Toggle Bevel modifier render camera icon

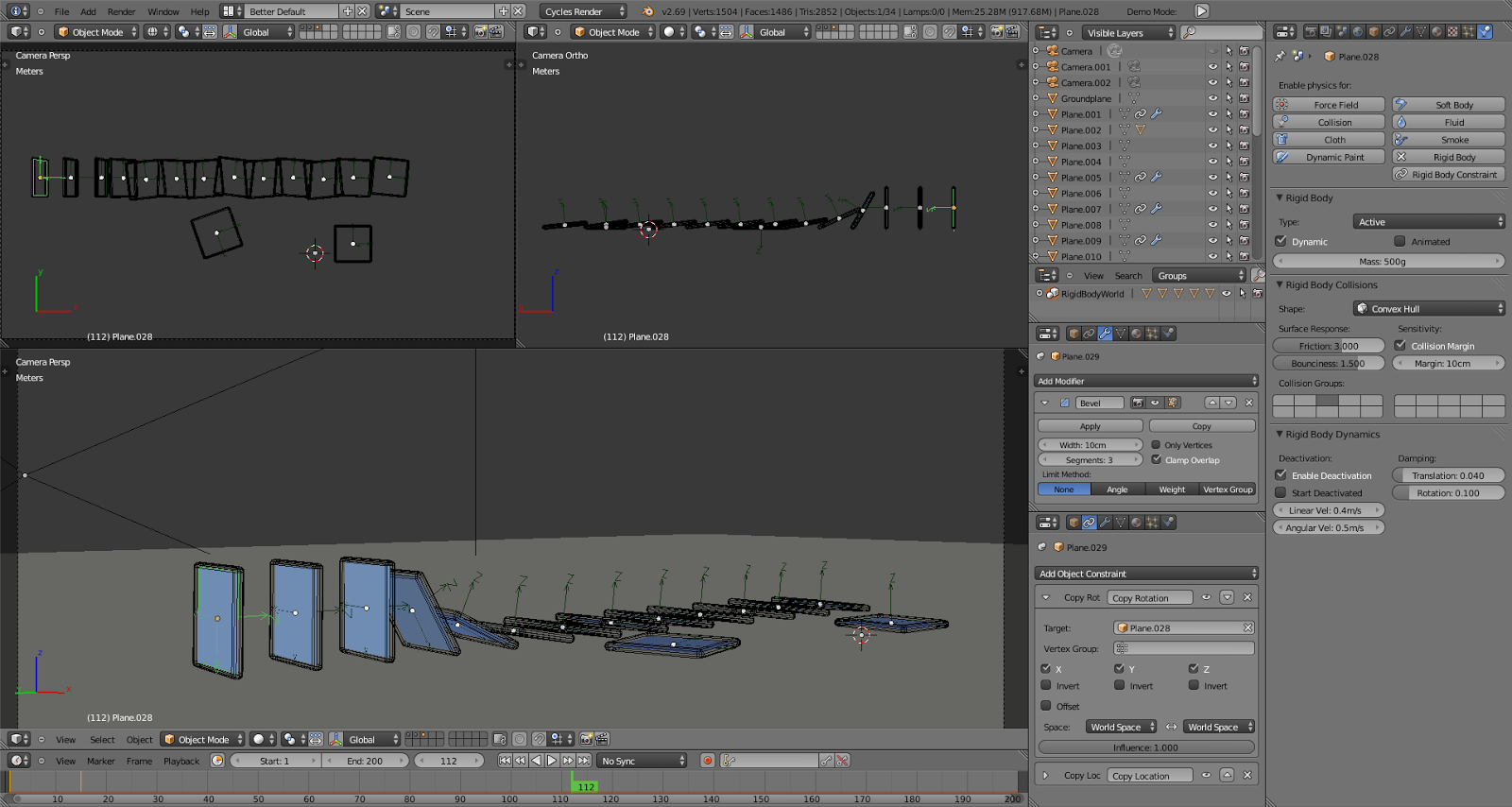click(1138, 403)
